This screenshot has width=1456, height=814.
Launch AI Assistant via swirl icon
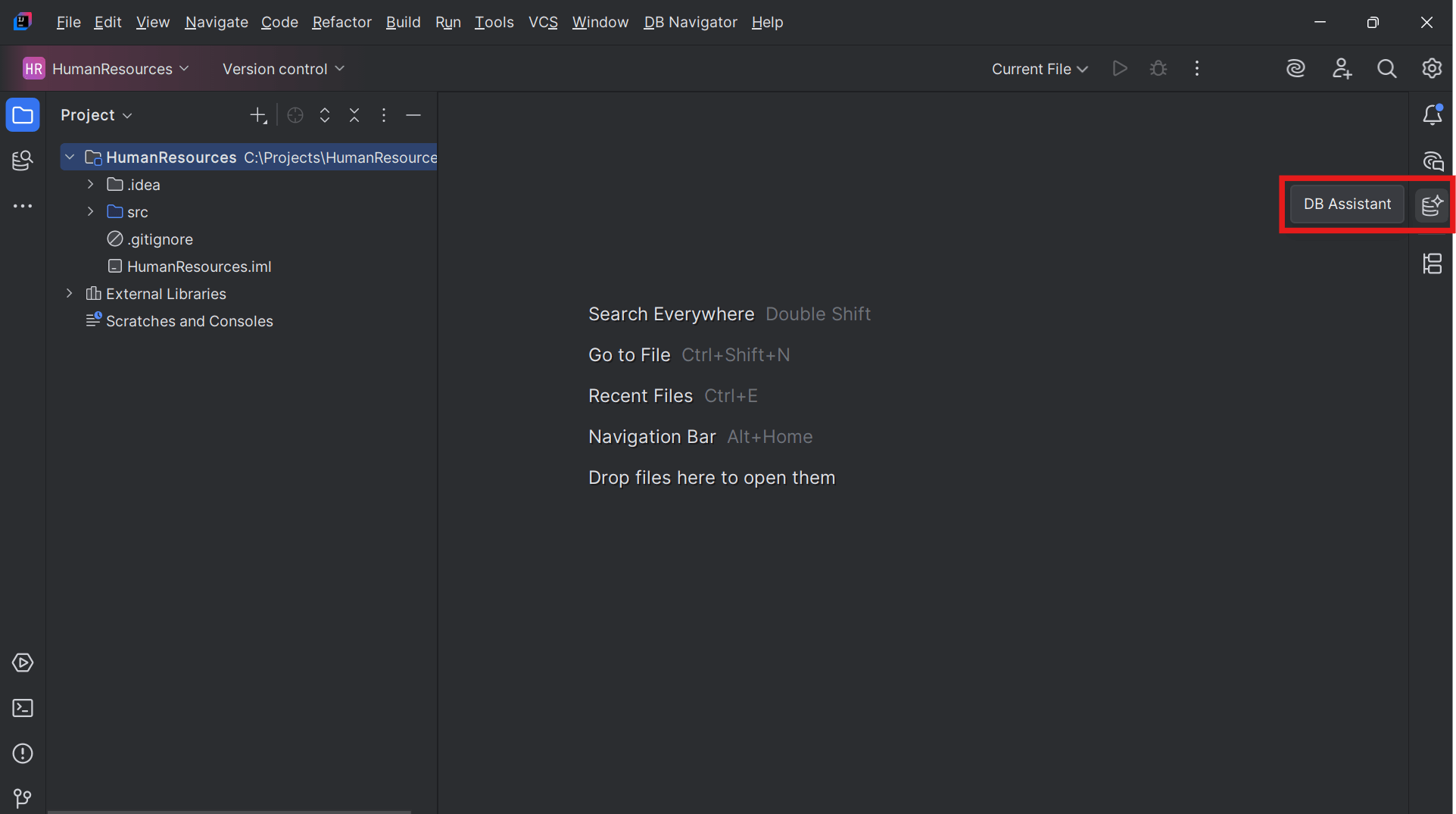pyautogui.click(x=1295, y=68)
